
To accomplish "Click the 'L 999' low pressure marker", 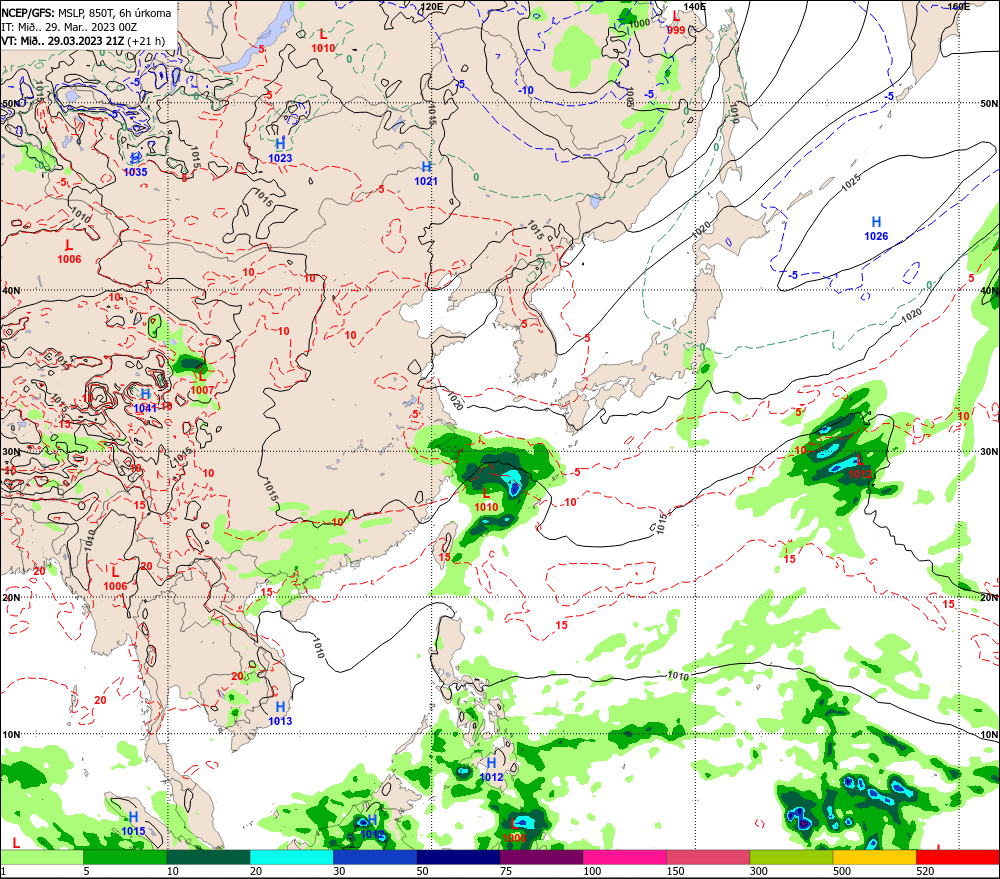I will point(676,23).
